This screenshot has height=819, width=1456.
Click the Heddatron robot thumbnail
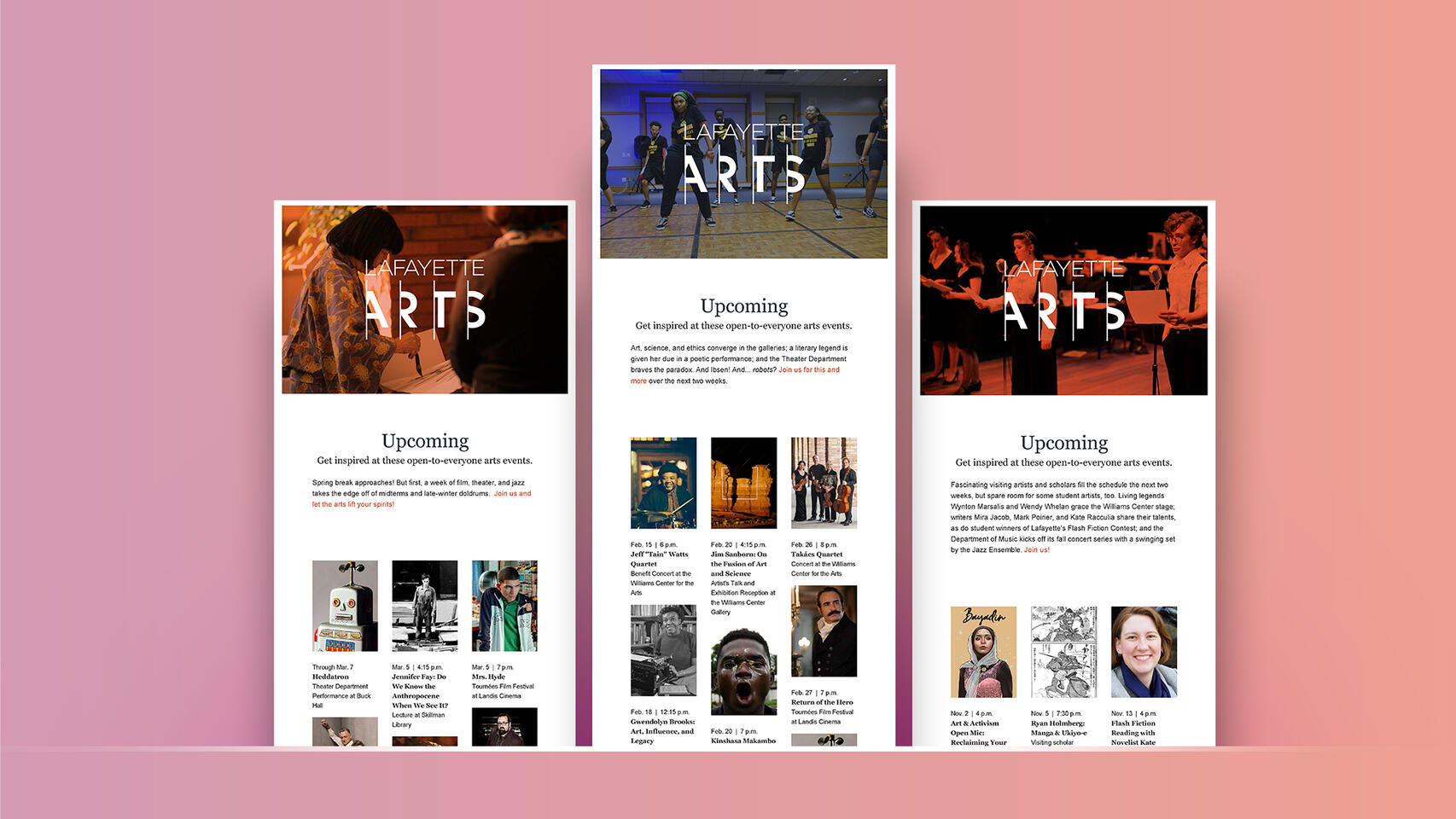coord(345,606)
